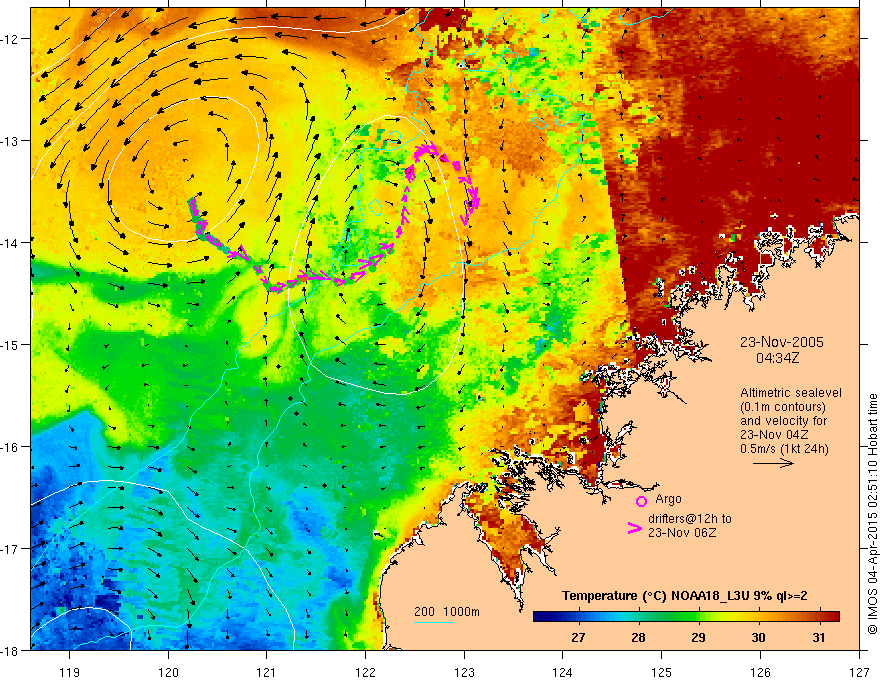The height and width of the screenshot is (680, 880).
Task: Select the time text 04:34Z
Action: [778, 358]
